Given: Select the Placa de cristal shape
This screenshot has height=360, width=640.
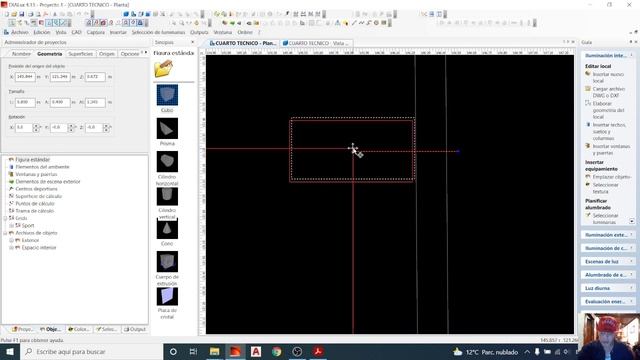Looking at the screenshot, I should point(167,296).
